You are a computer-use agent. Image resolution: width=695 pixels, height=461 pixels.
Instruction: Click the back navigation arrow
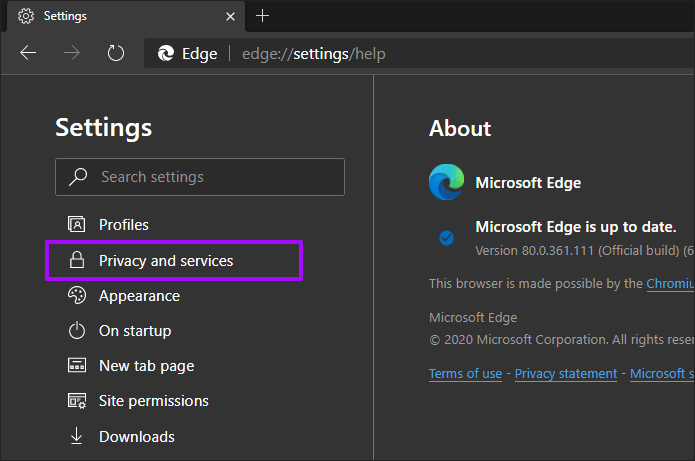tap(28, 53)
